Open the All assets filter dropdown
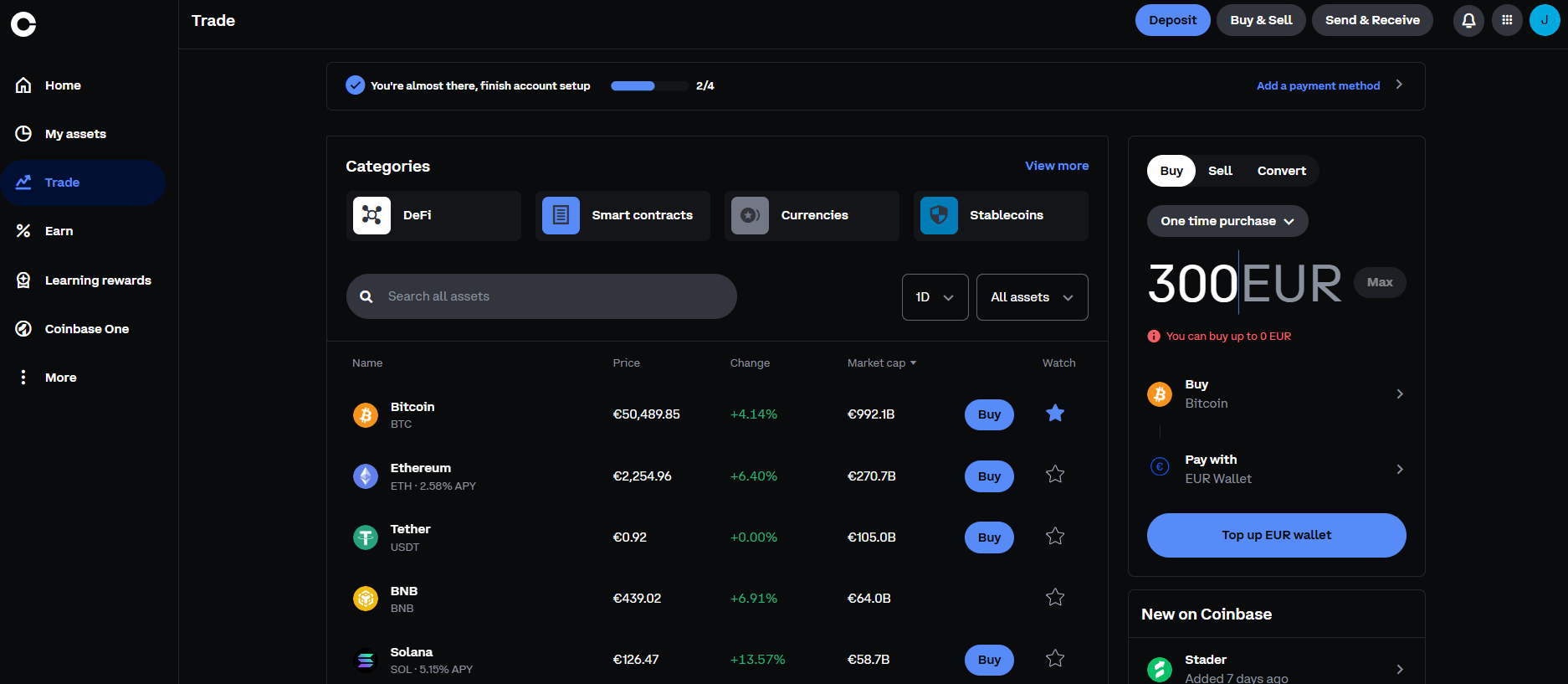The image size is (1568, 684). click(x=1032, y=297)
